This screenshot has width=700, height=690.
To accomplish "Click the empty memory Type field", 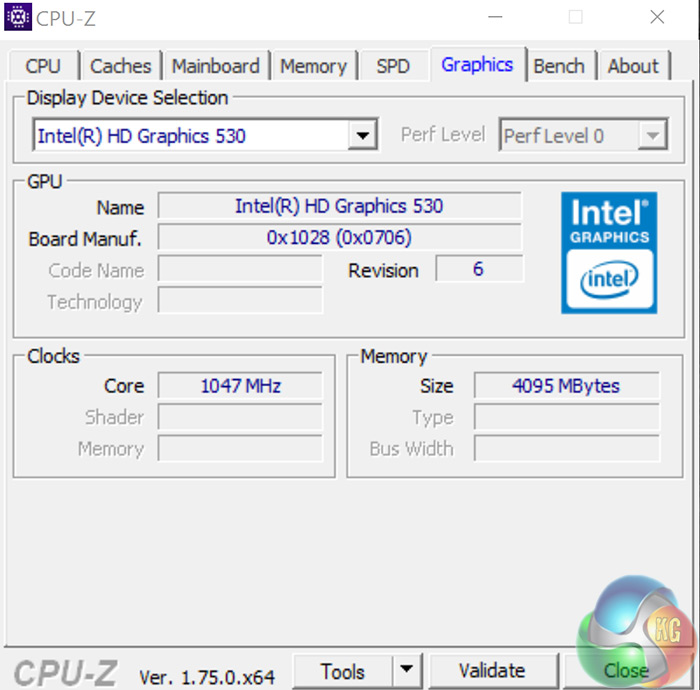I will [x=566, y=417].
